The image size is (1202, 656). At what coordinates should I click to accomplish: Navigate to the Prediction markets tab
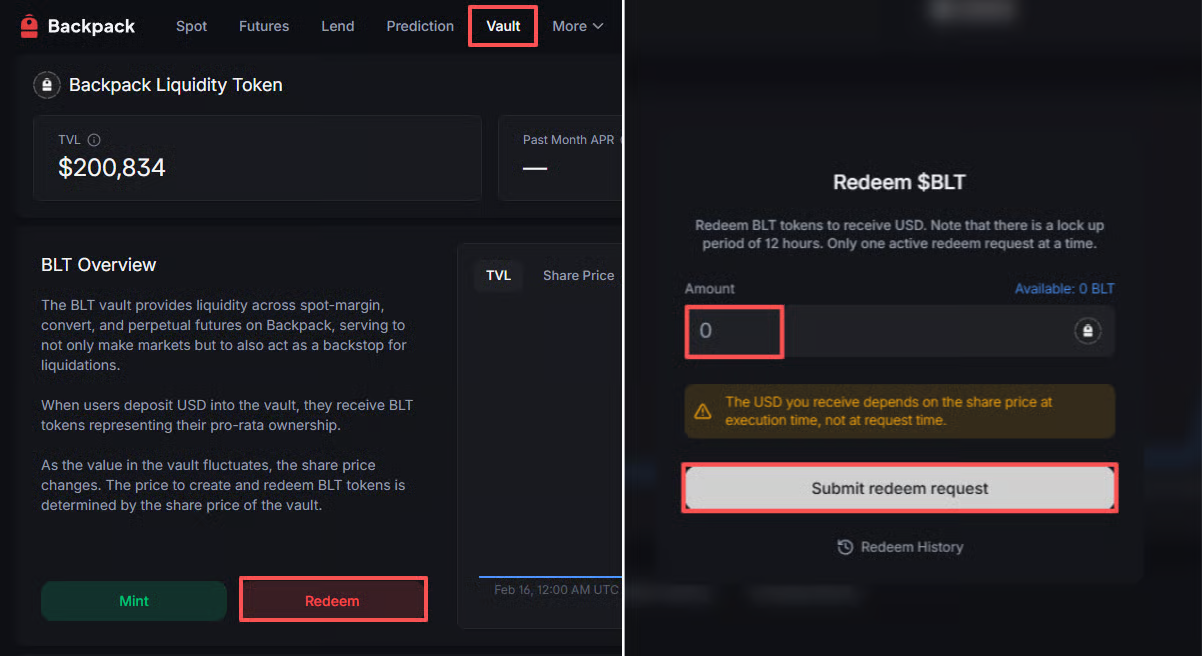coord(420,26)
